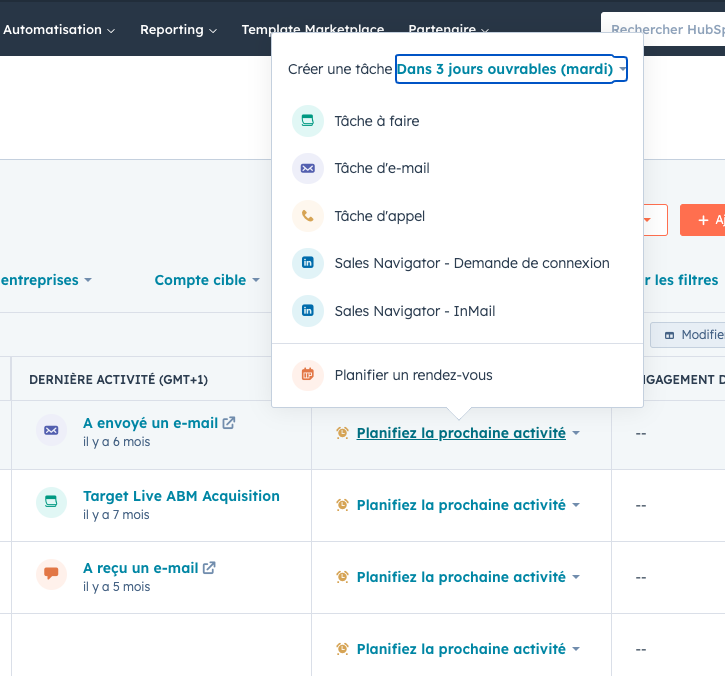This screenshot has height=676, width=725.
Task: Click chat icon in A reçu un e-mail row
Action: pos(51,574)
